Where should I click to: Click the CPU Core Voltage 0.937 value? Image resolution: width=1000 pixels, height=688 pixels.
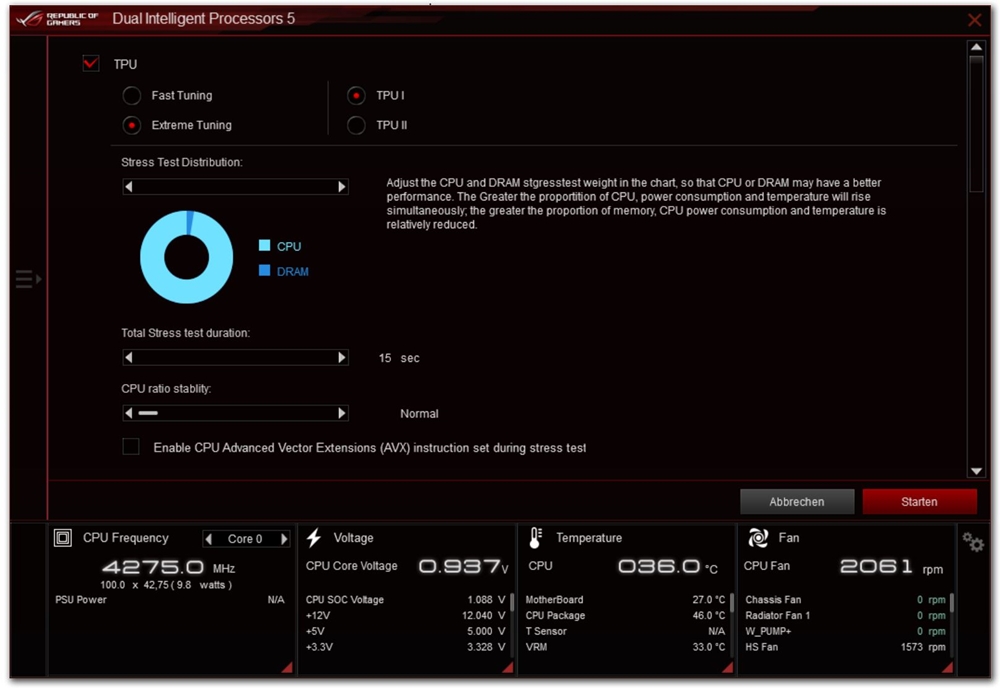(464, 566)
